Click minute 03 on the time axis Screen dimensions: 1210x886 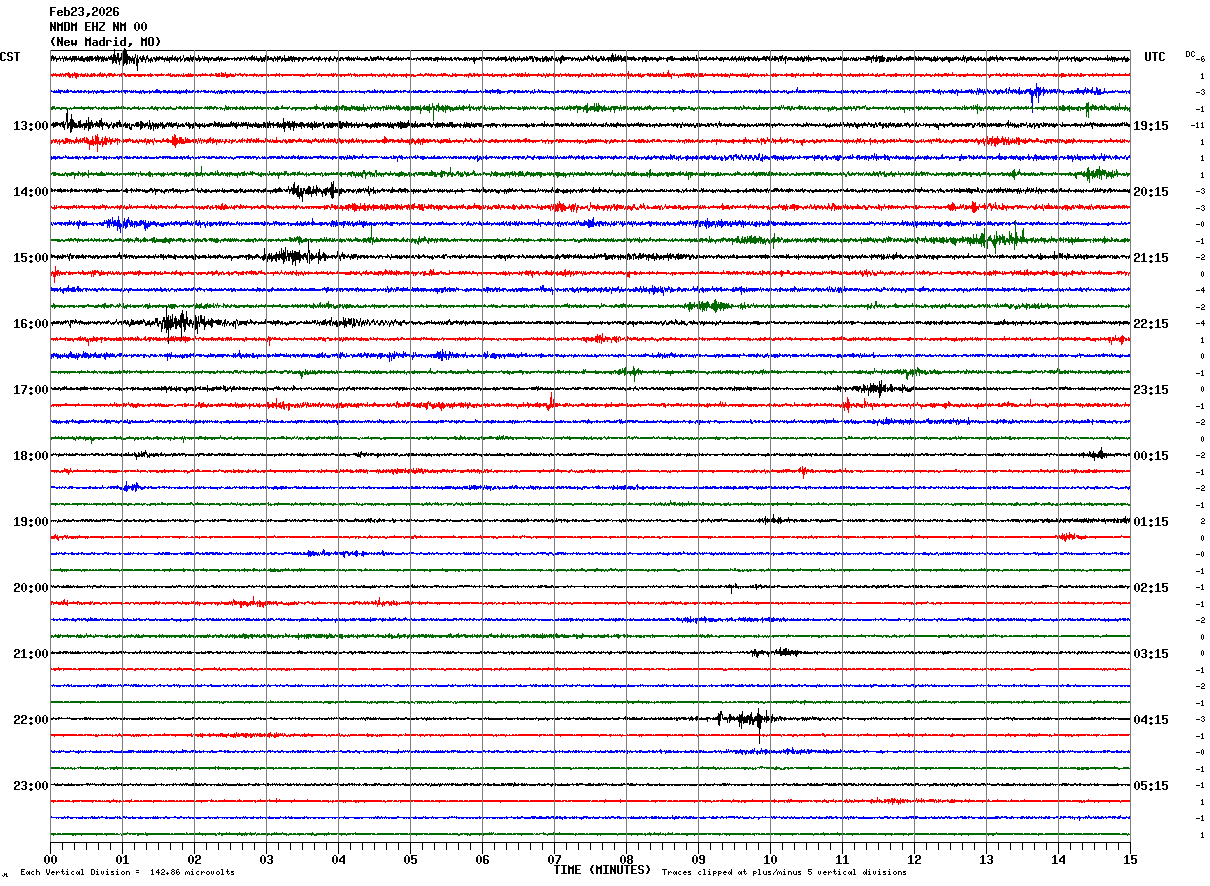[266, 859]
